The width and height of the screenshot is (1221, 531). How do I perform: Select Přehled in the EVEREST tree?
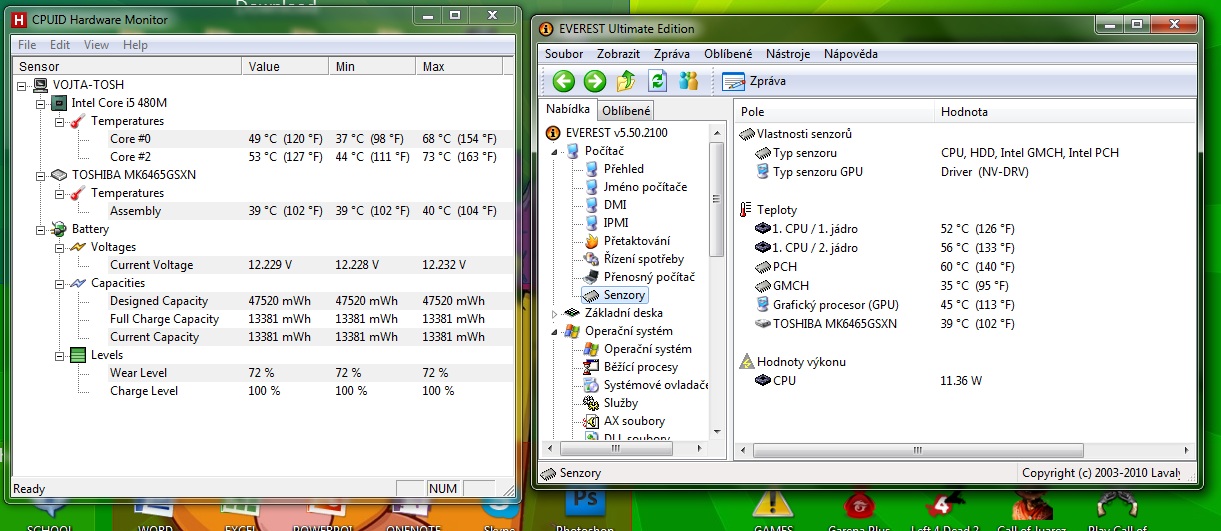(x=614, y=168)
